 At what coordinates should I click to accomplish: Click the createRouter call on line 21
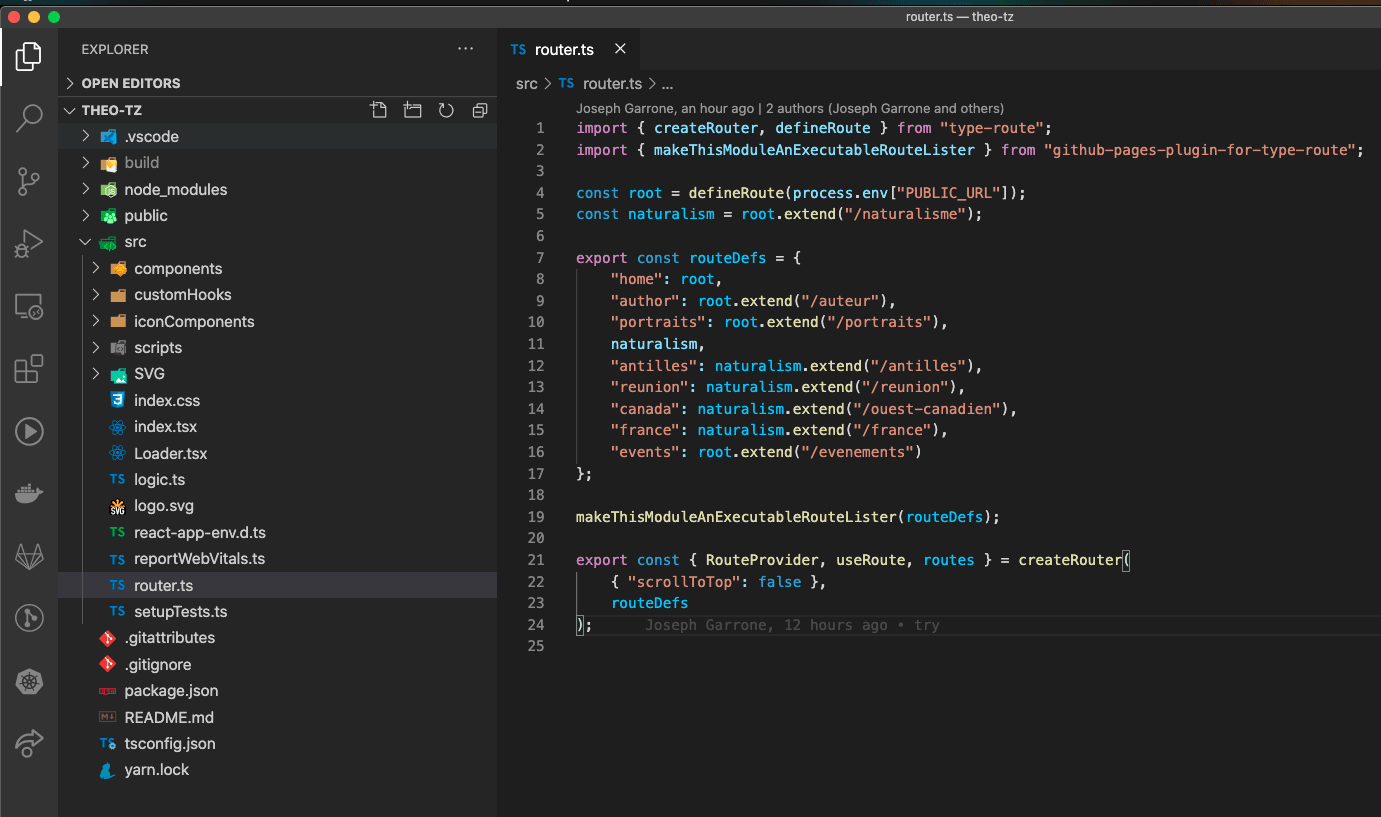tap(1070, 560)
